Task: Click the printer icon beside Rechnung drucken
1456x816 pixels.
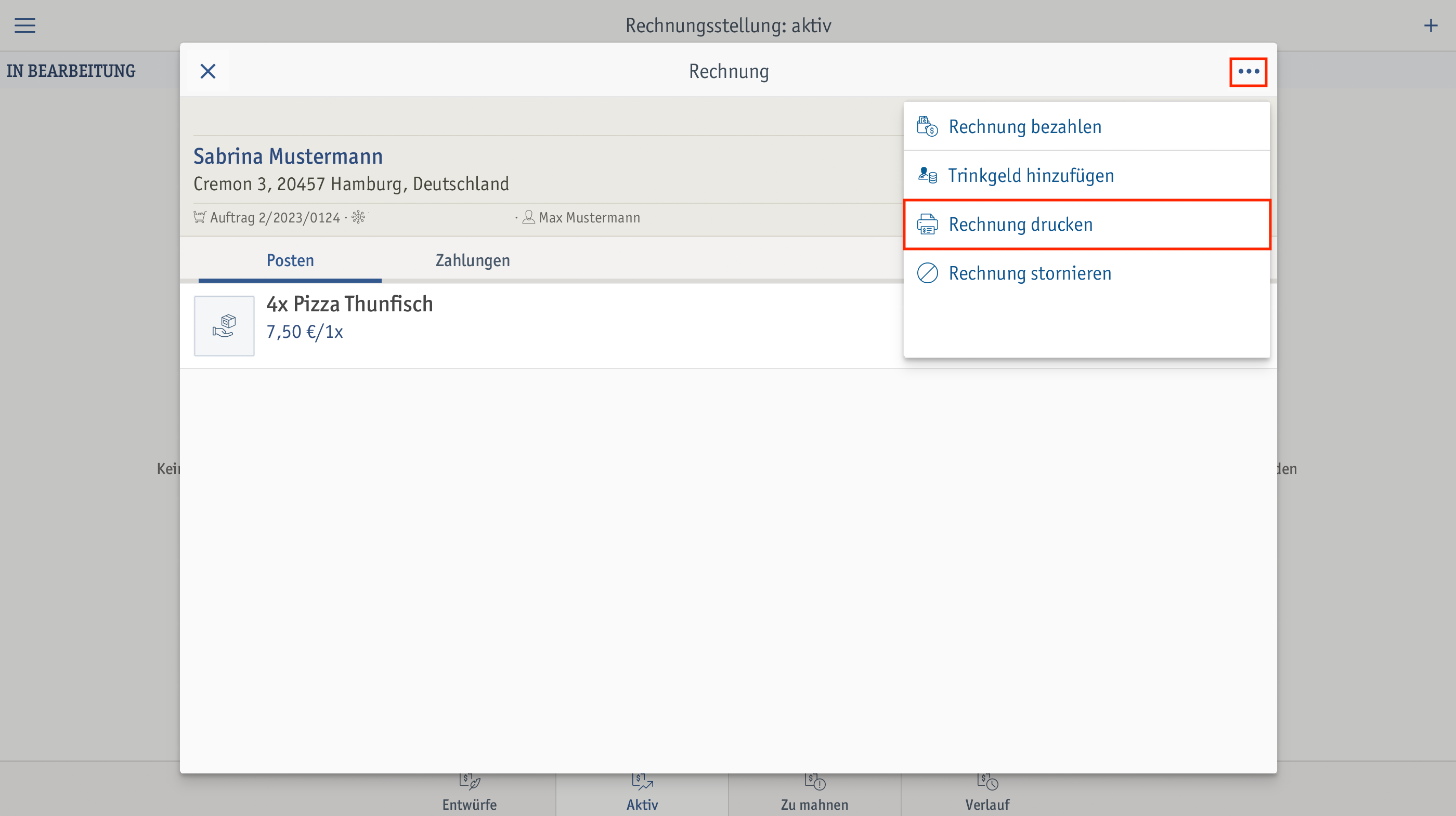Action: tap(927, 225)
